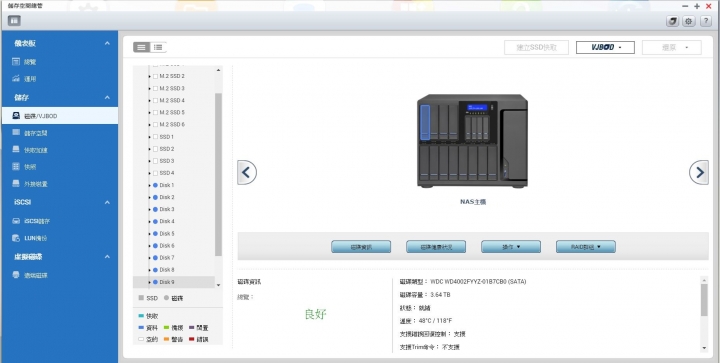Switch to the detailed list view icon
This screenshot has height=363, width=720.
(158, 47)
